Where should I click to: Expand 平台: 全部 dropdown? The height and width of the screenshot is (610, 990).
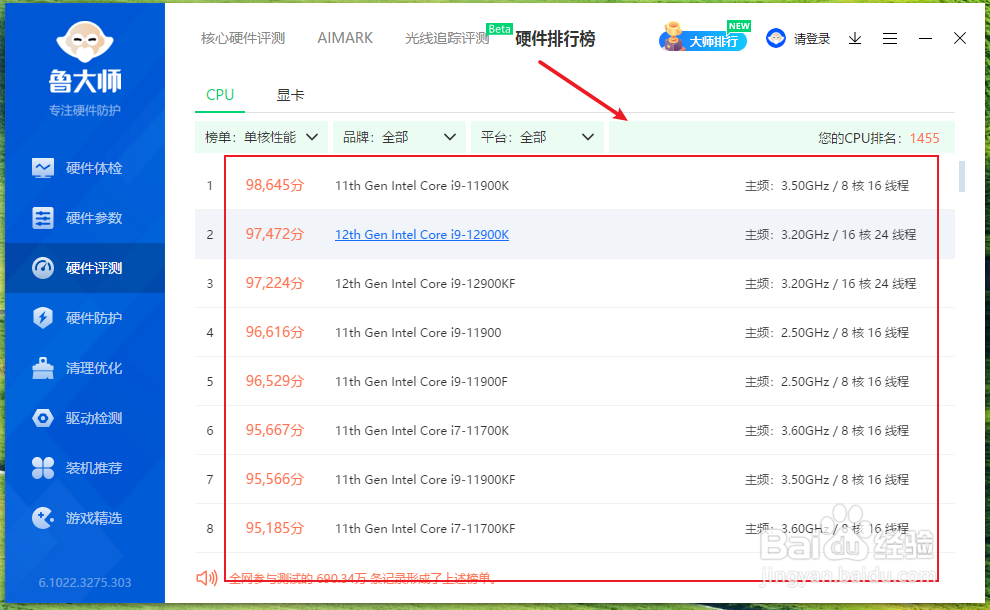[537, 137]
